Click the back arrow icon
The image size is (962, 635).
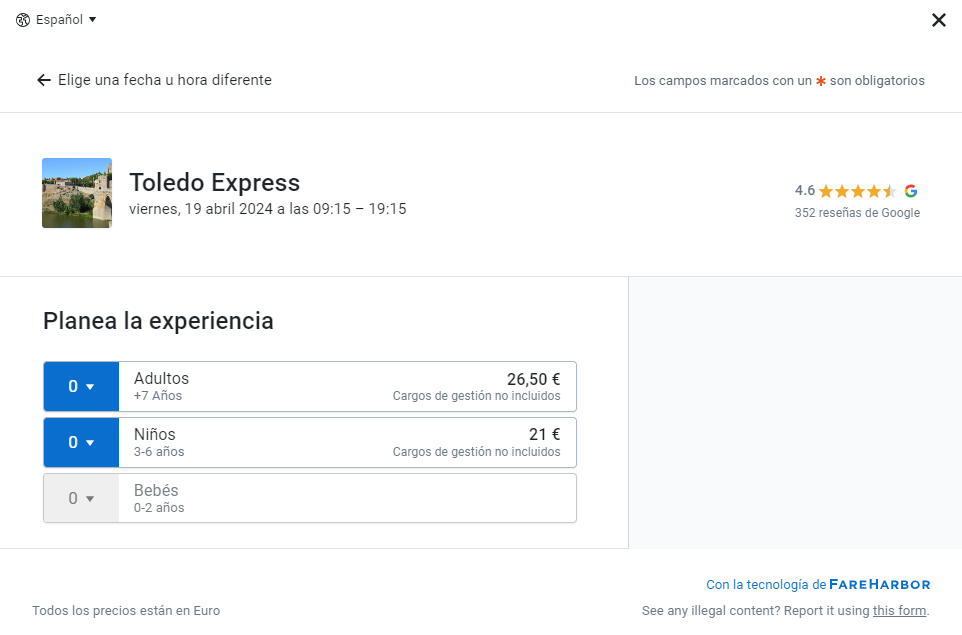tap(43, 80)
